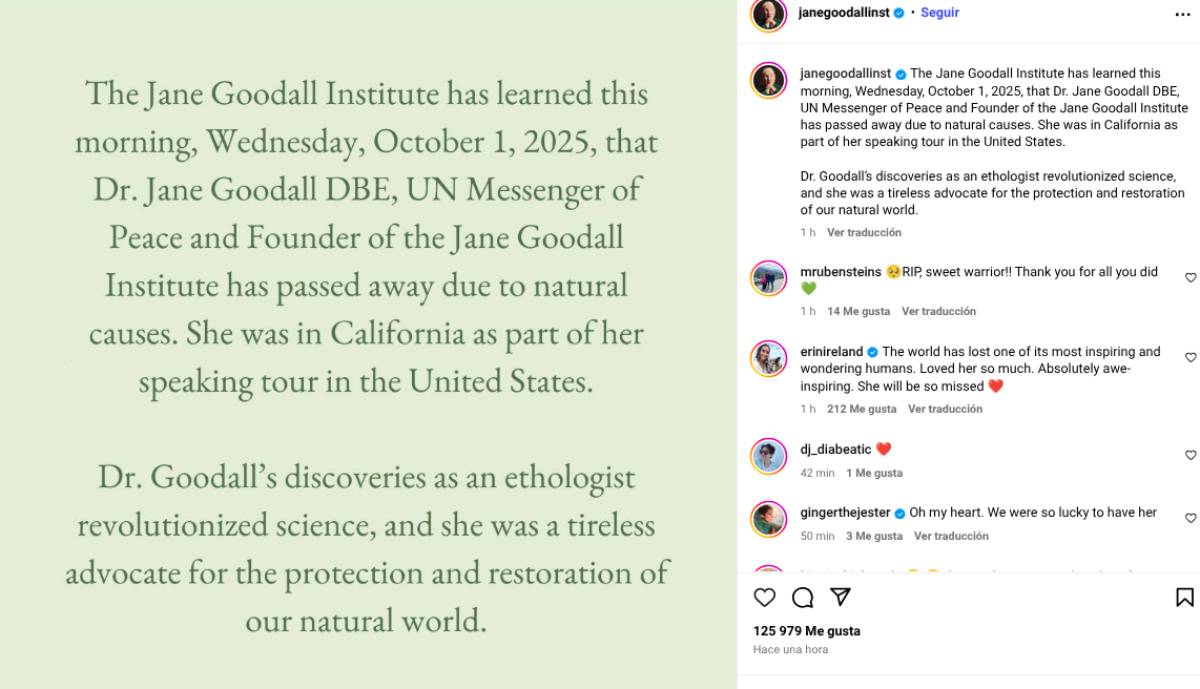
Task: Like the post with the heart icon
Action: [x=765, y=597]
